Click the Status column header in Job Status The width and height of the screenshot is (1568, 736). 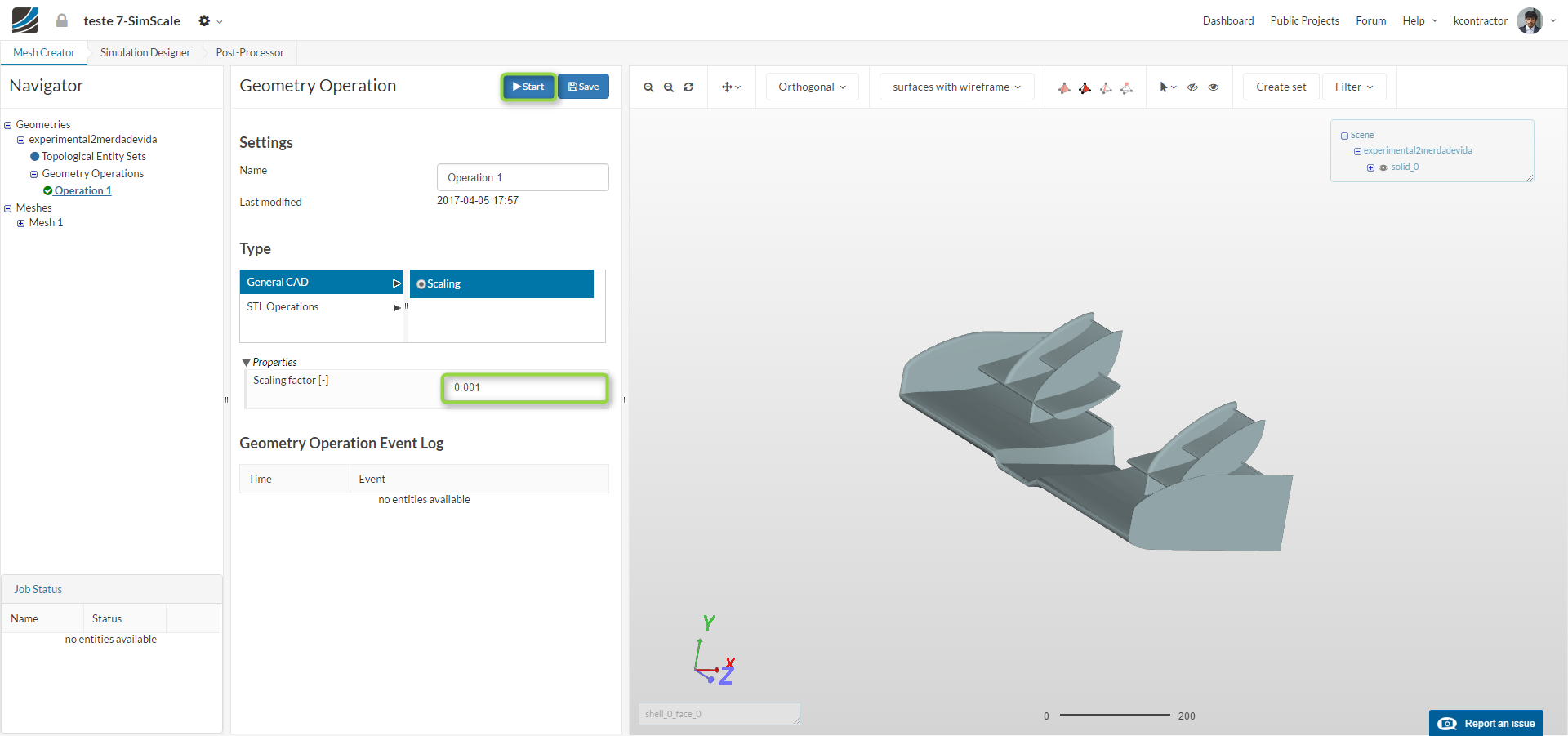(125, 618)
